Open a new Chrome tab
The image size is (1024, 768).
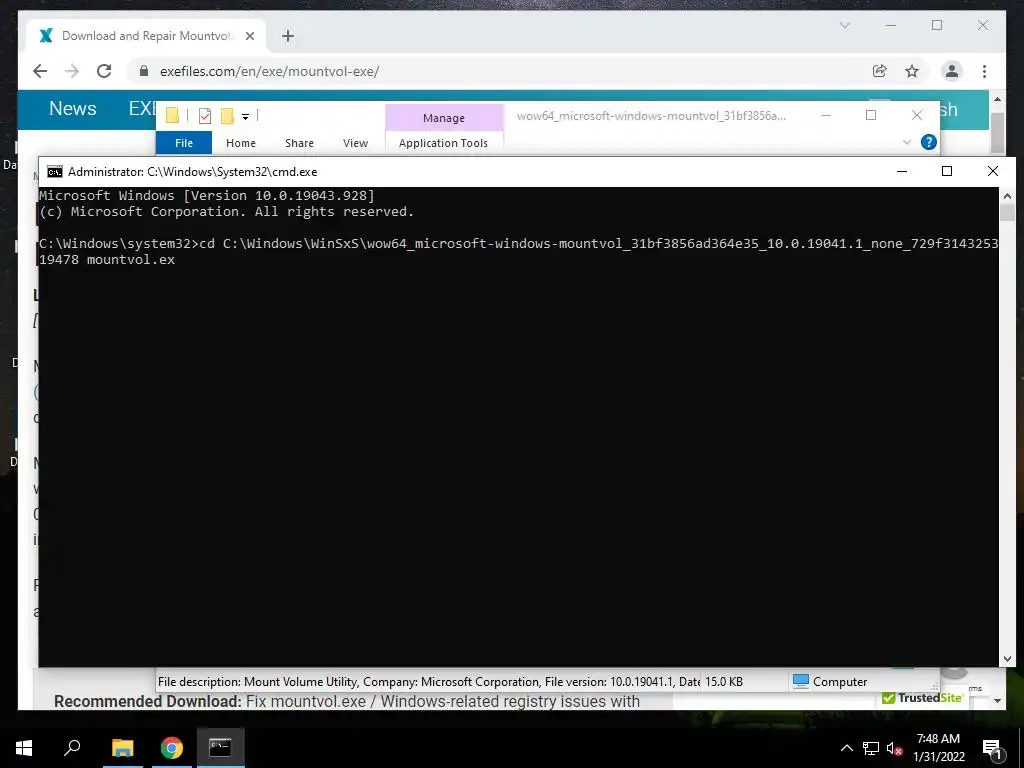click(288, 36)
